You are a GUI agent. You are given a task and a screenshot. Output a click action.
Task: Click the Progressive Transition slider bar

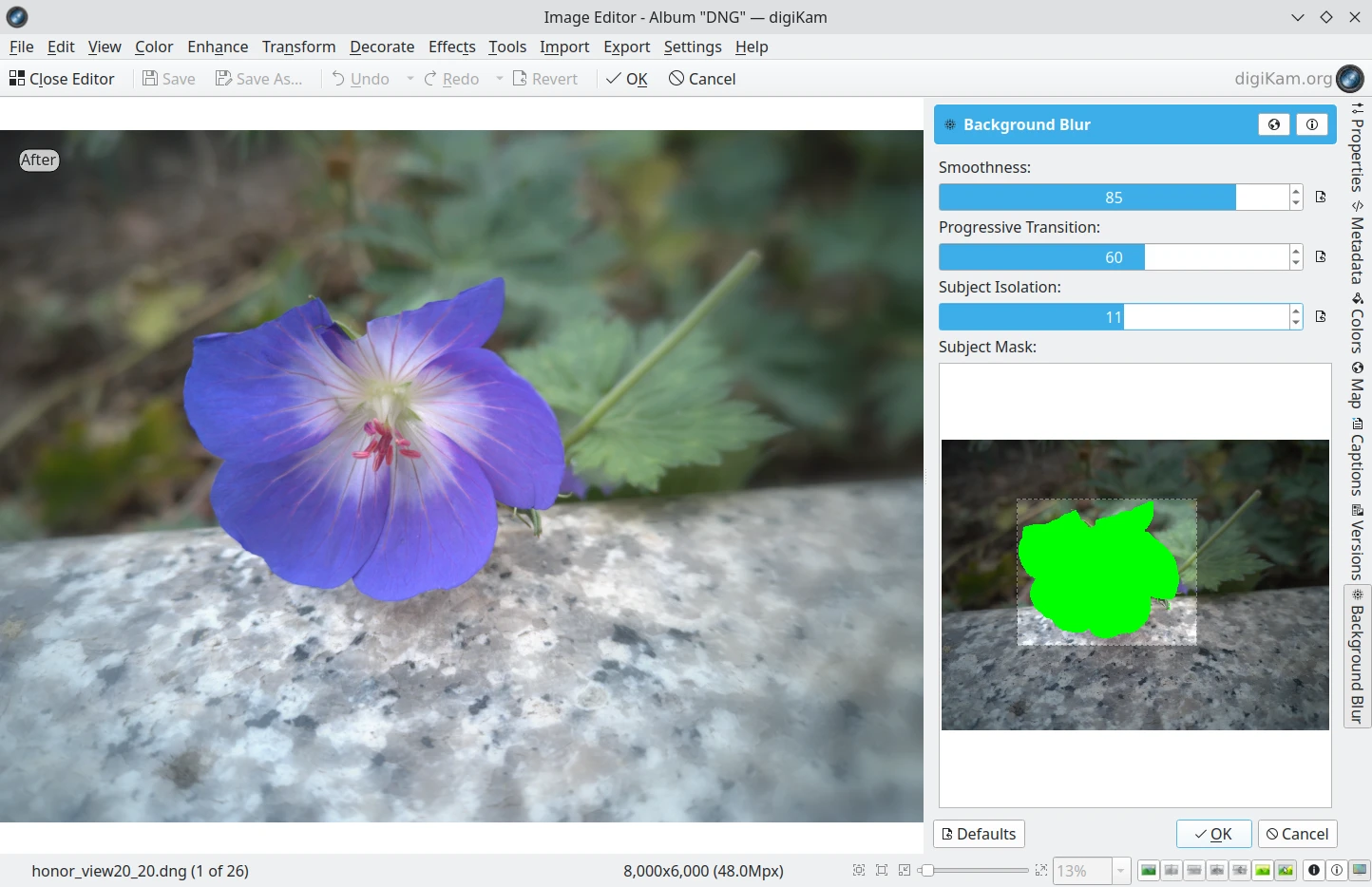1113,257
